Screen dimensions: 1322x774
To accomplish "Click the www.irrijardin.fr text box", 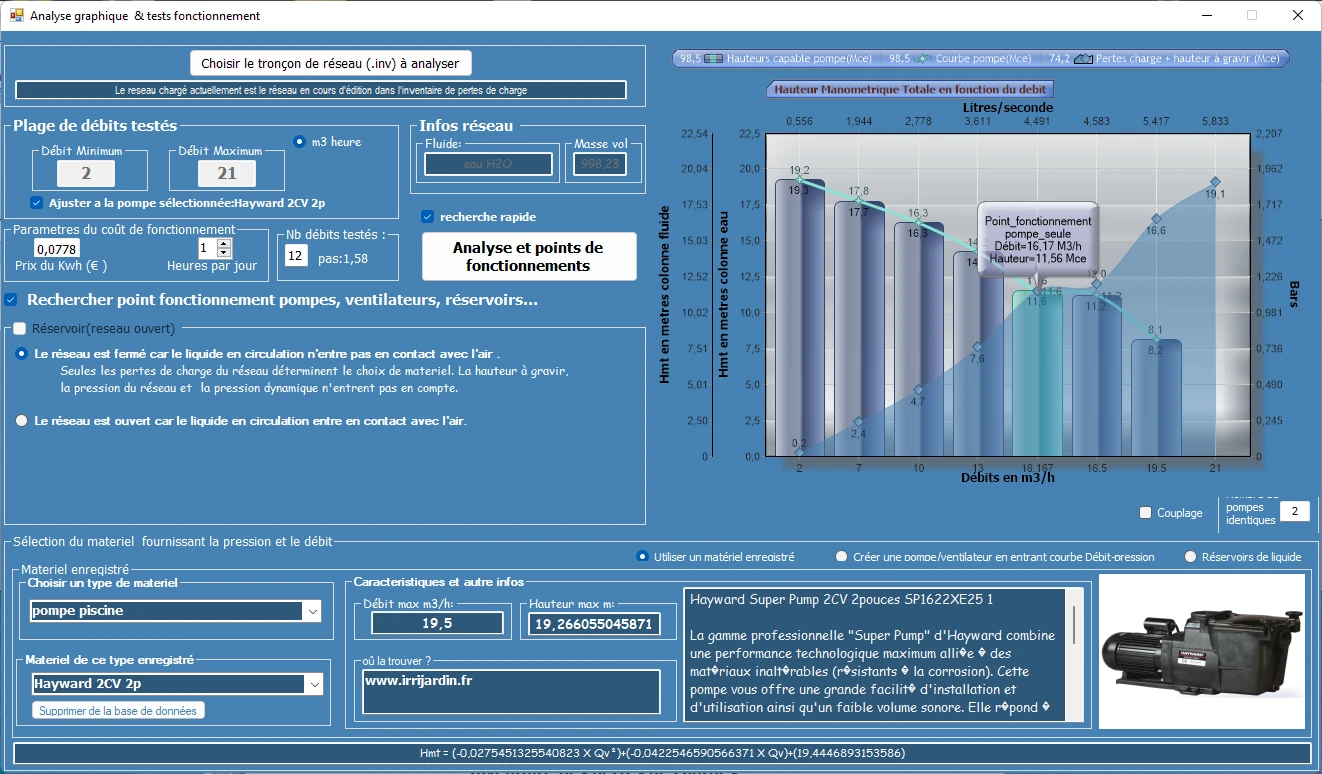I will (x=511, y=692).
